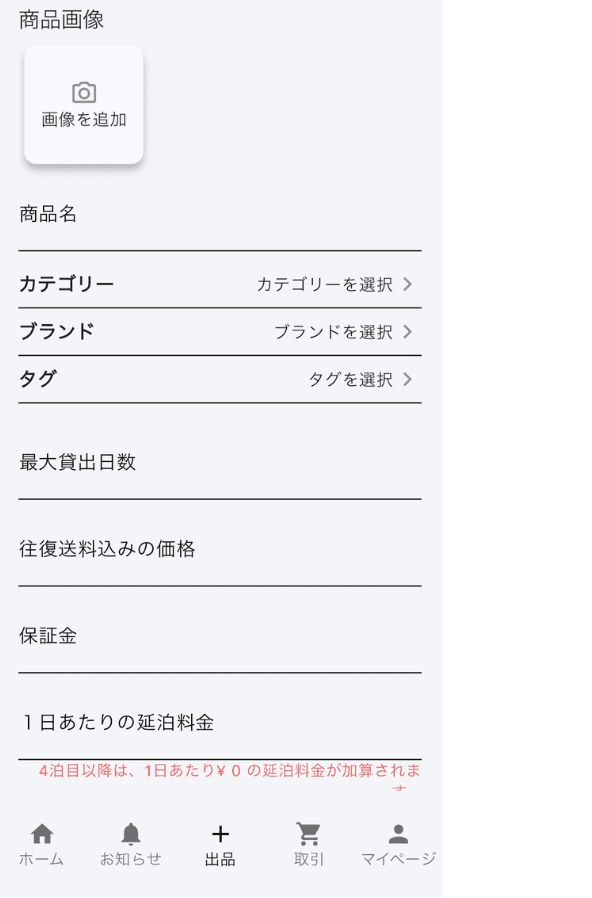The image size is (592, 898).
Task: Expand the ブランド chevron arrow
Action: coord(407,332)
